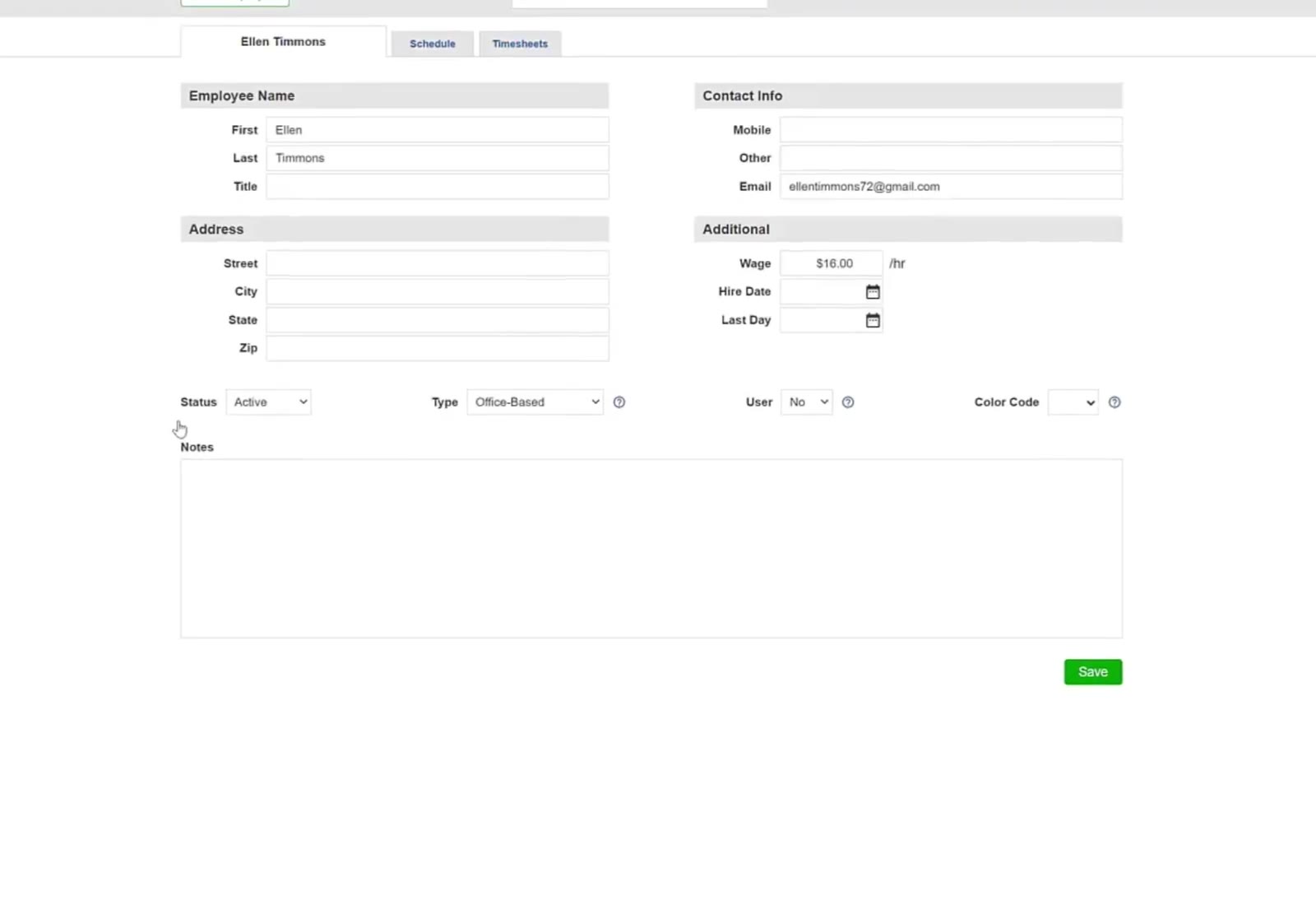The width and height of the screenshot is (1316, 915).
Task: Click the empty Title field
Action: tap(438, 186)
